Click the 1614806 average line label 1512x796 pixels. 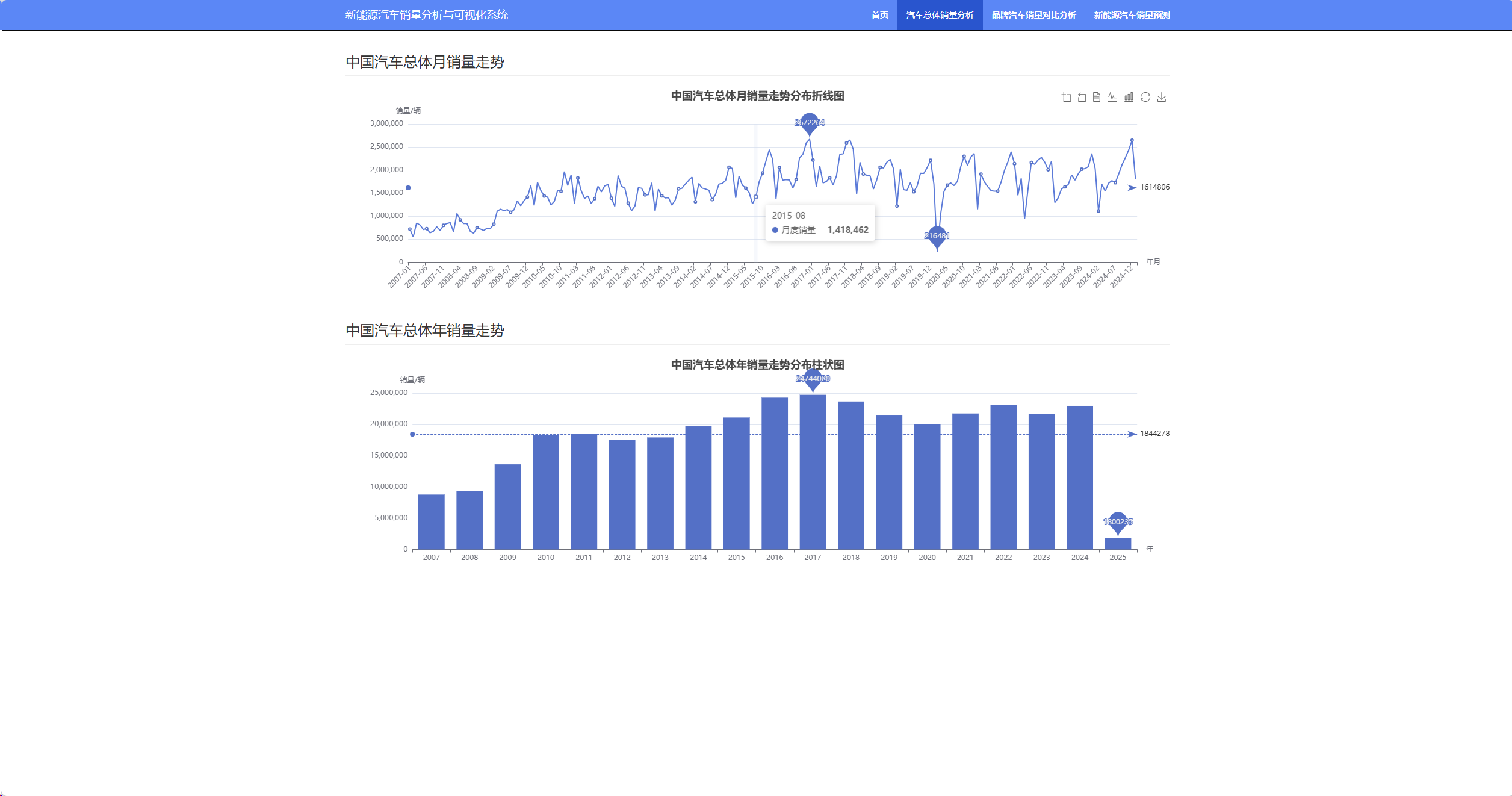pos(1154,187)
